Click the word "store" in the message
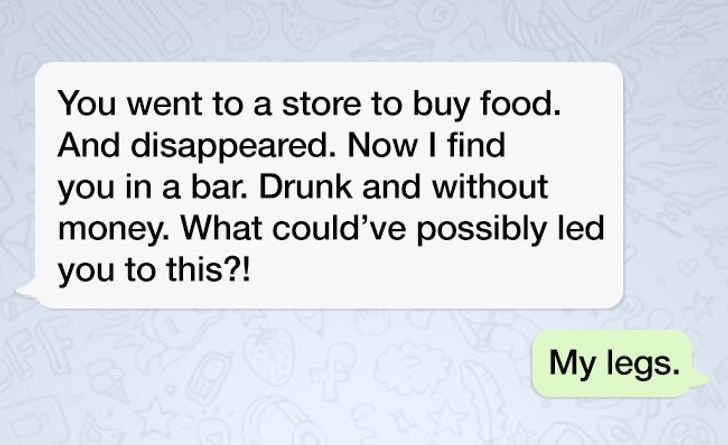Viewport: 728px width, 445px height. click(x=321, y=104)
